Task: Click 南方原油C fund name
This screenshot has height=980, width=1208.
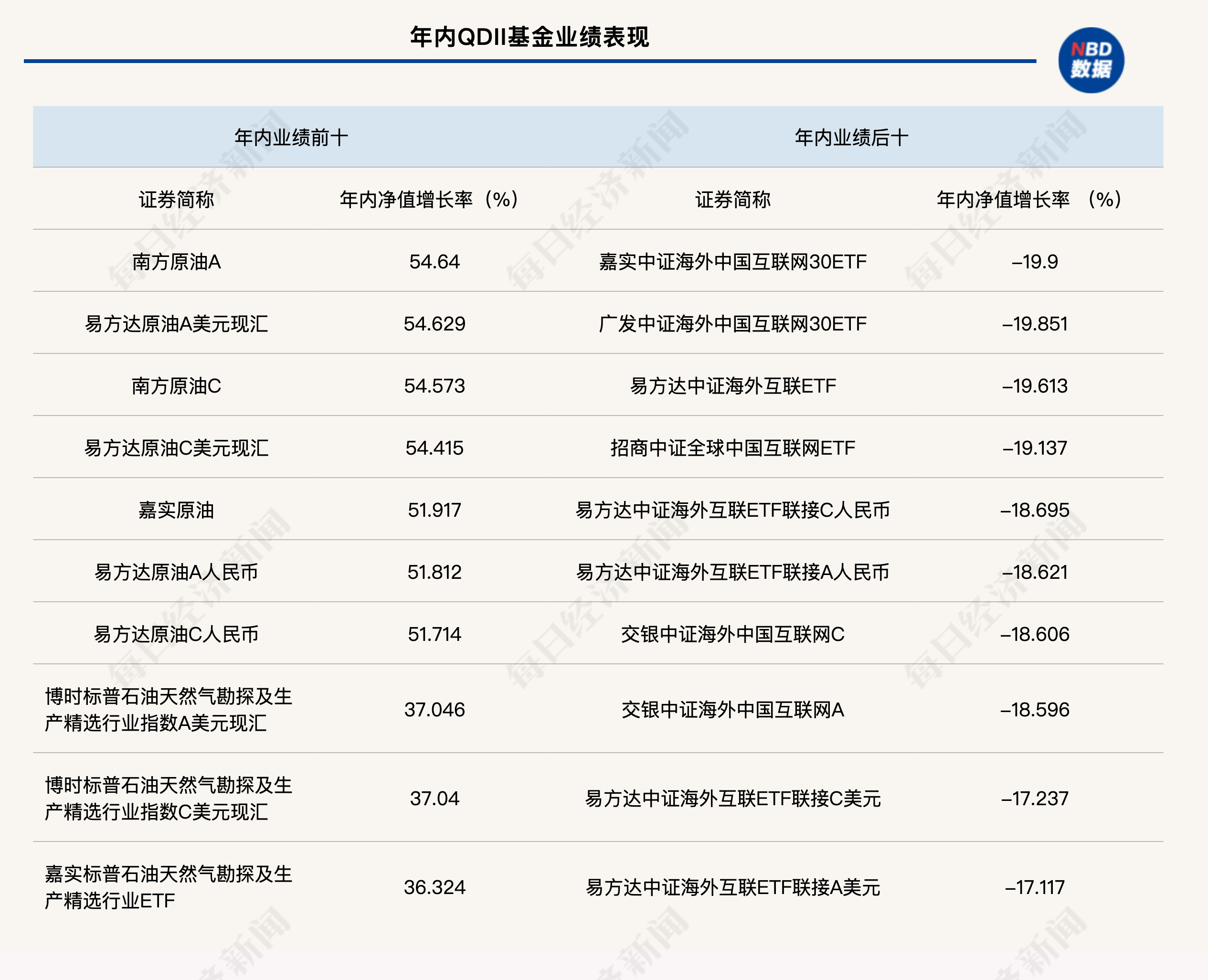Action: coord(176,385)
